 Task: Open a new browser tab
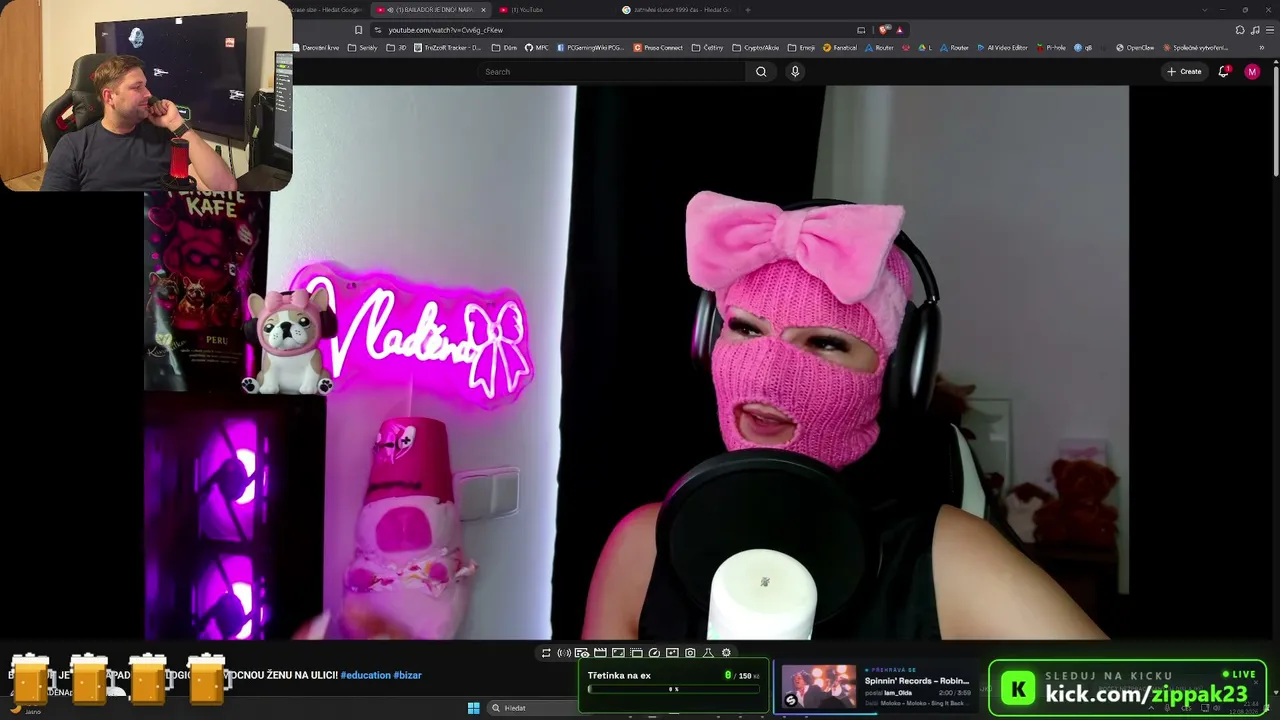point(748,10)
